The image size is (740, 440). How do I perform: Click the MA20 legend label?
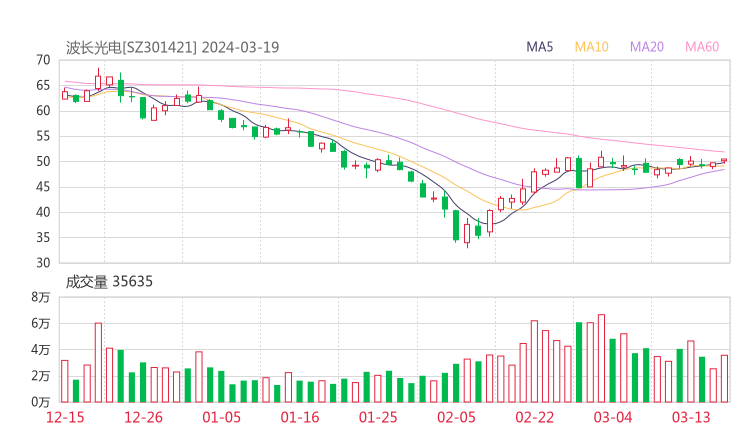pyautogui.click(x=647, y=47)
